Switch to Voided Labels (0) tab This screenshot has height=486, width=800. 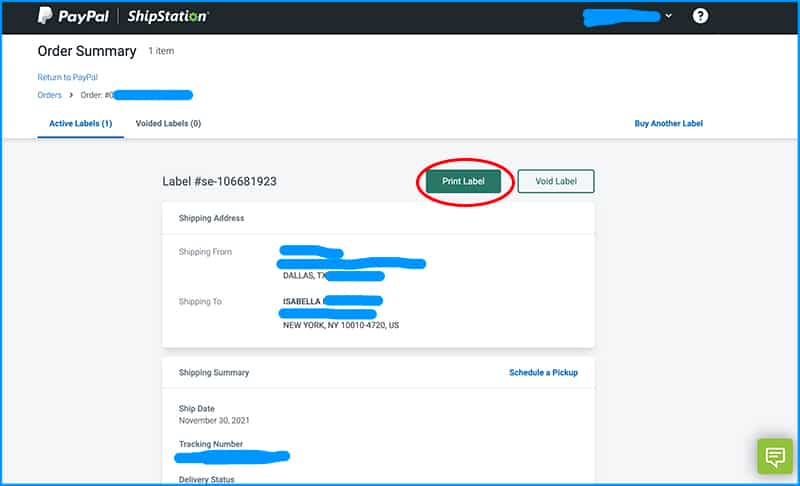168,123
